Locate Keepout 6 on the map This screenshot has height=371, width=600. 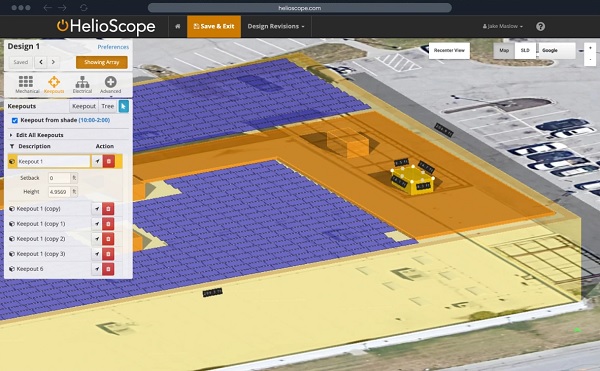97,269
